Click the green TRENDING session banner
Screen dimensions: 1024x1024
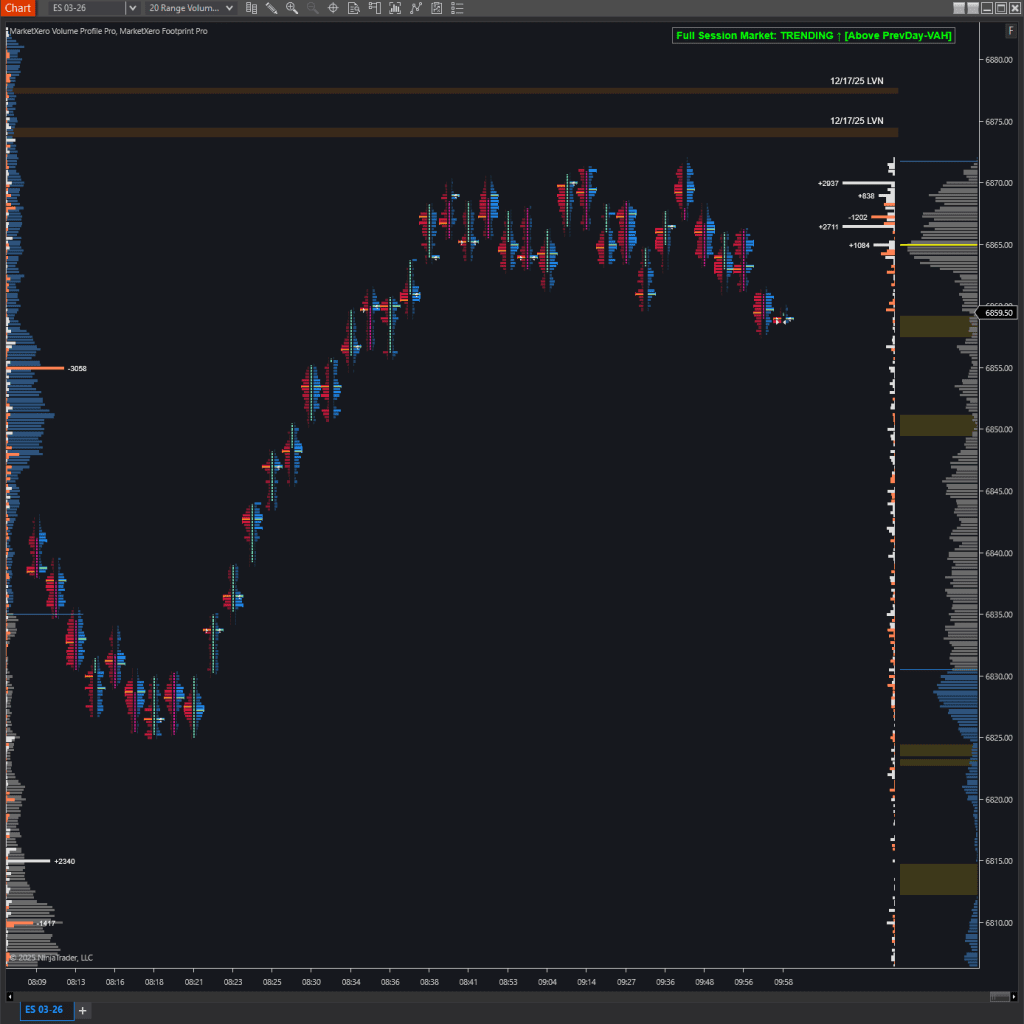tap(813, 34)
